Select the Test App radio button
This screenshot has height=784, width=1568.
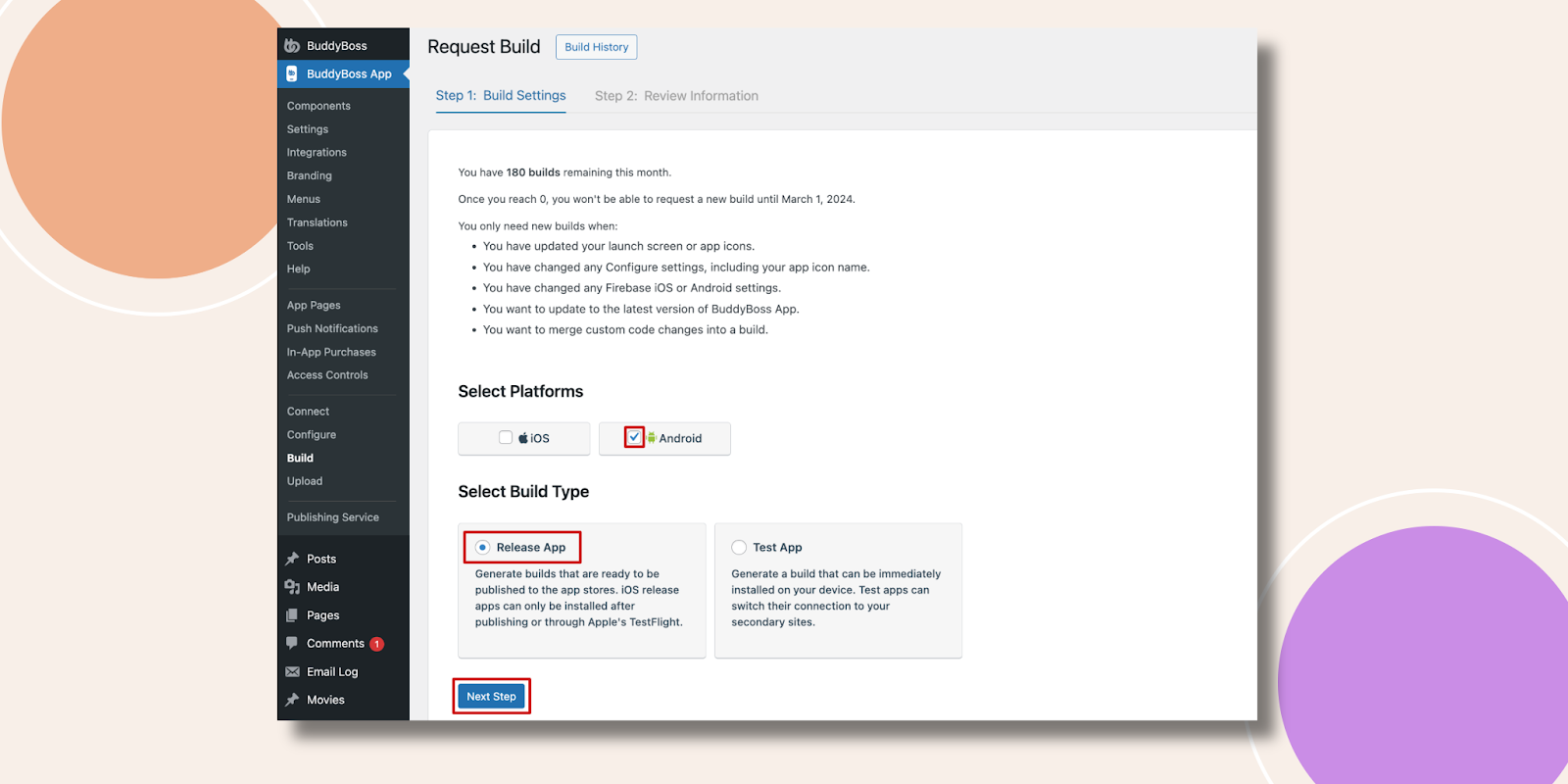(x=739, y=547)
